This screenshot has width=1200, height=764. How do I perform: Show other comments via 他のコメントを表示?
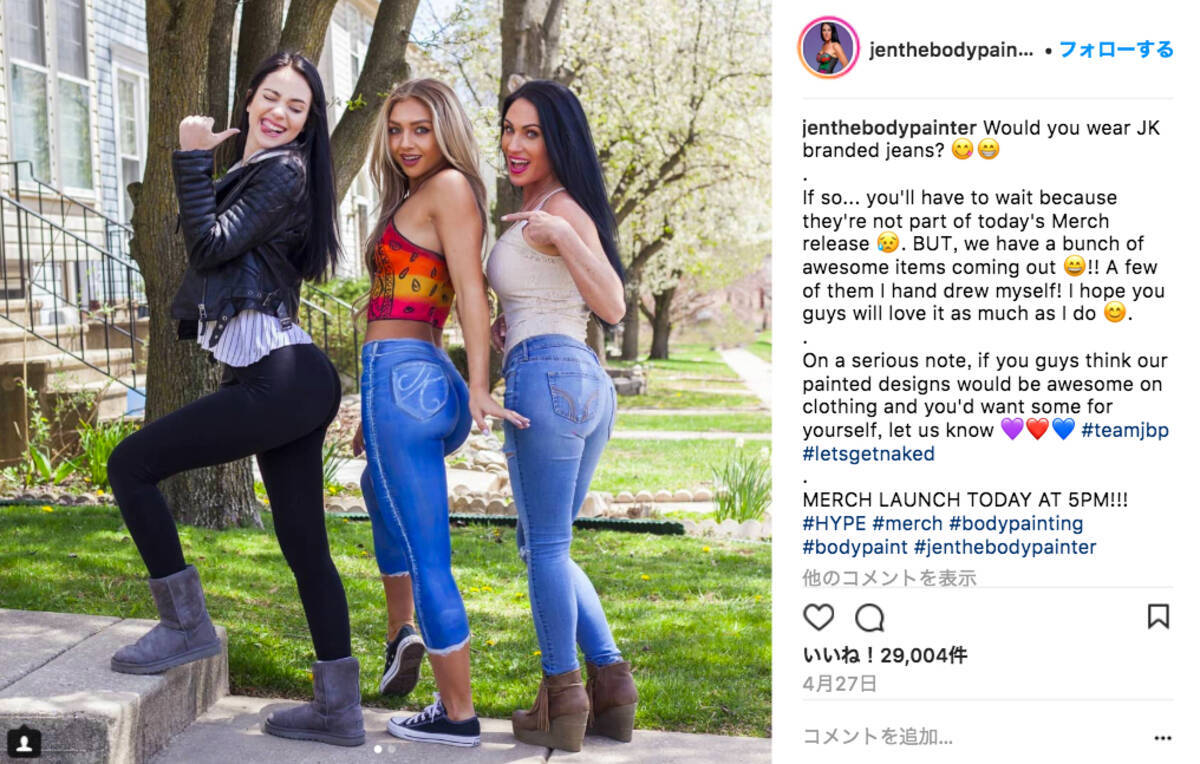pos(889,577)
